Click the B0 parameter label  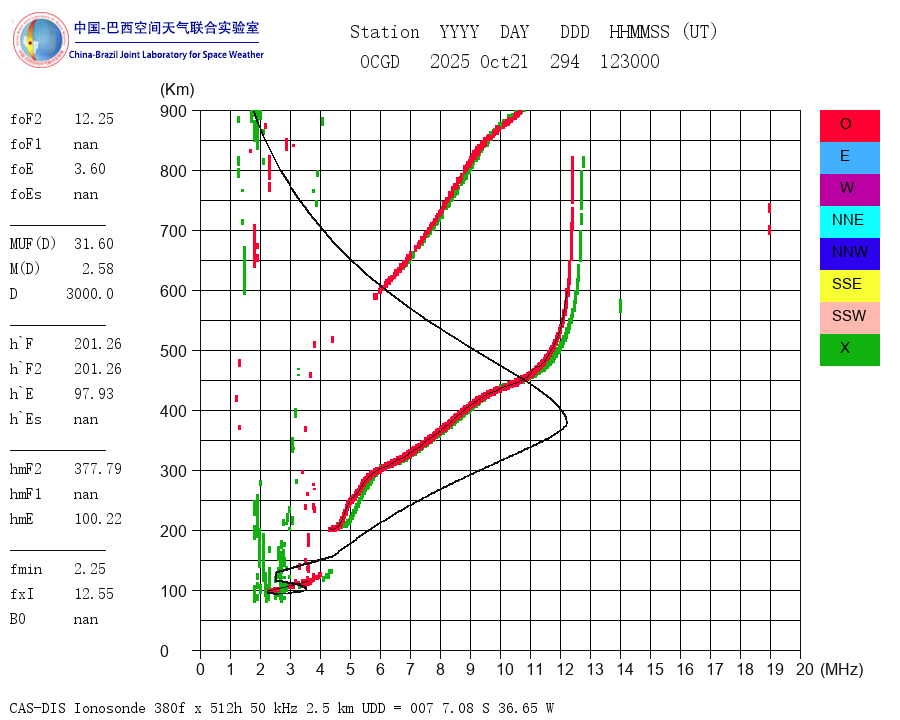click(18, 619)
